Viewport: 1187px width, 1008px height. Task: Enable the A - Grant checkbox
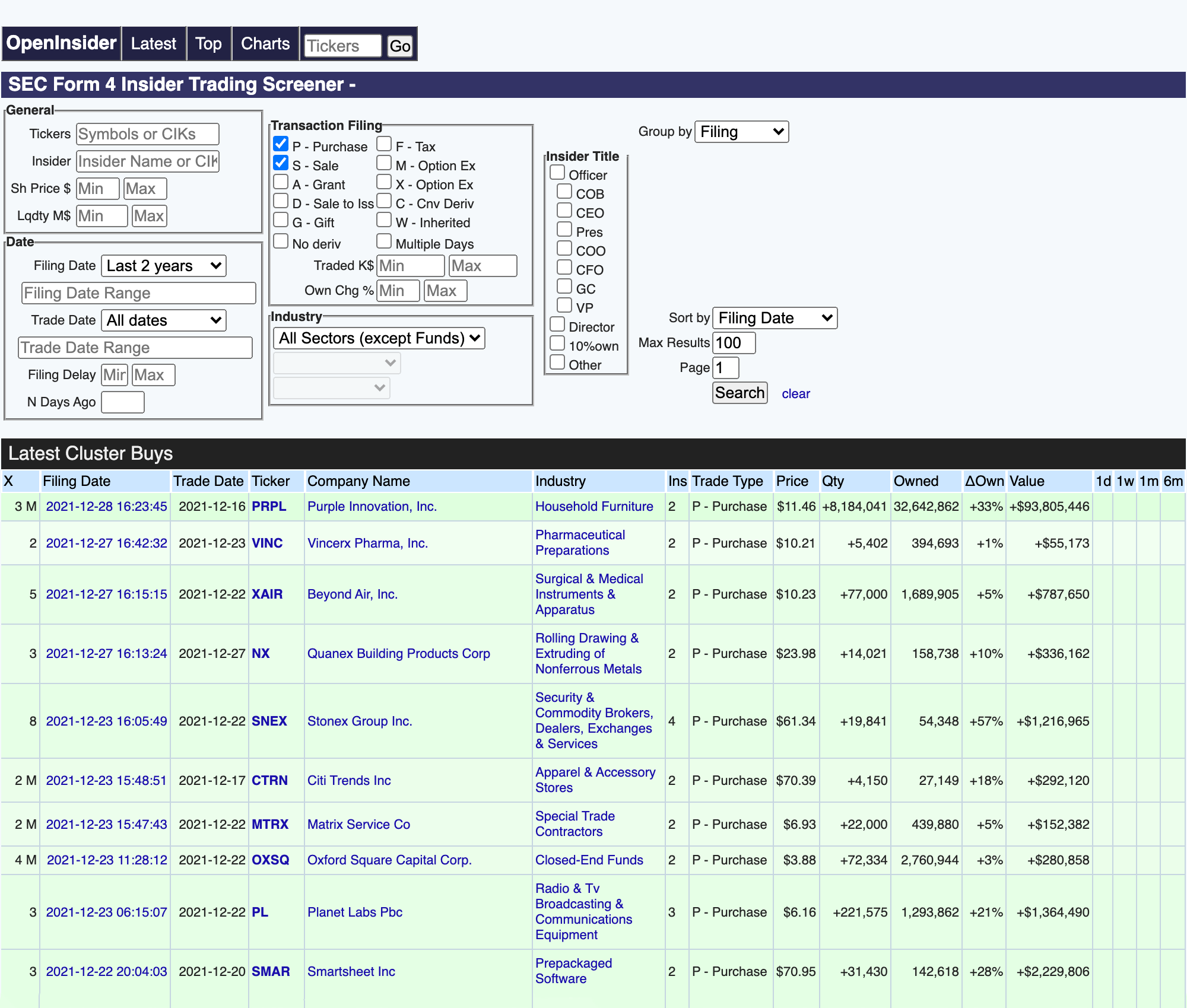tap(281, 182)
